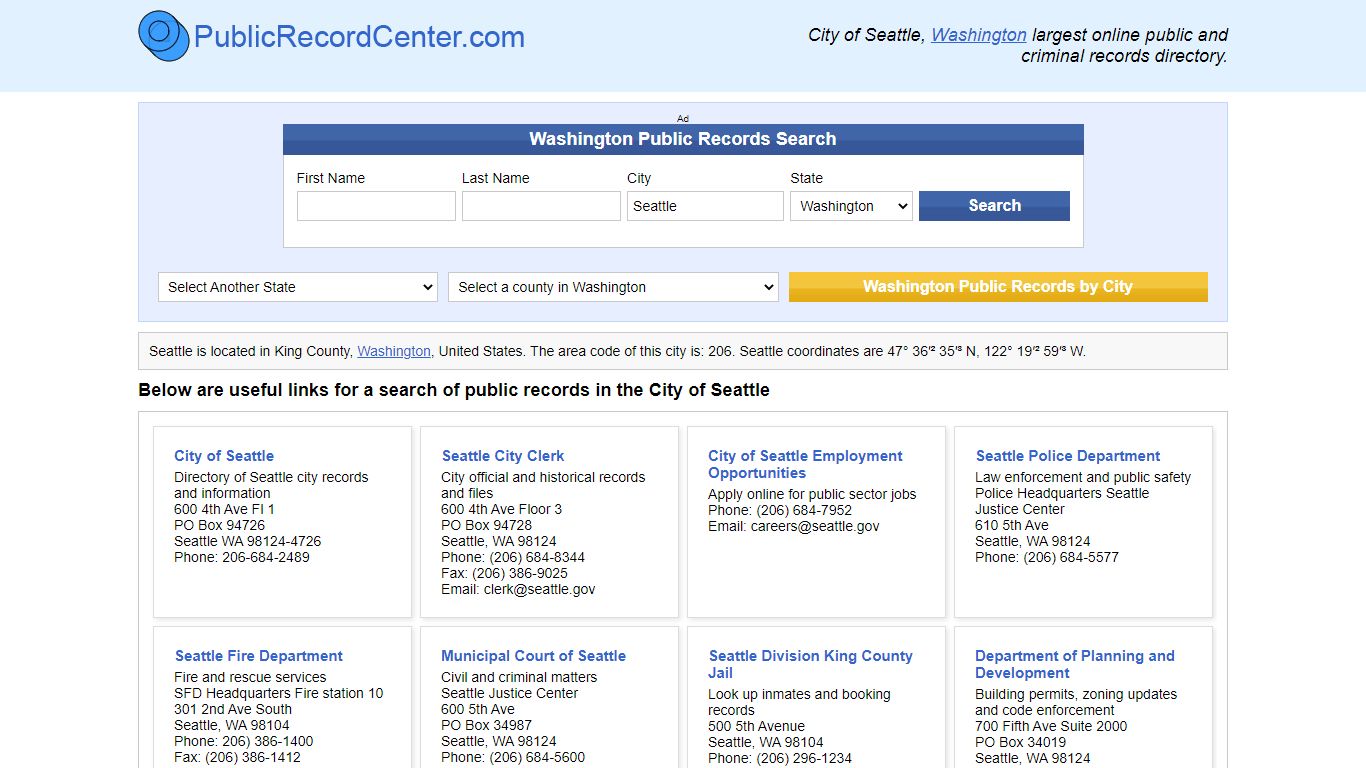Click the text '610 5th Ave'
The image size is (1366, 768).
(1012, 525)
